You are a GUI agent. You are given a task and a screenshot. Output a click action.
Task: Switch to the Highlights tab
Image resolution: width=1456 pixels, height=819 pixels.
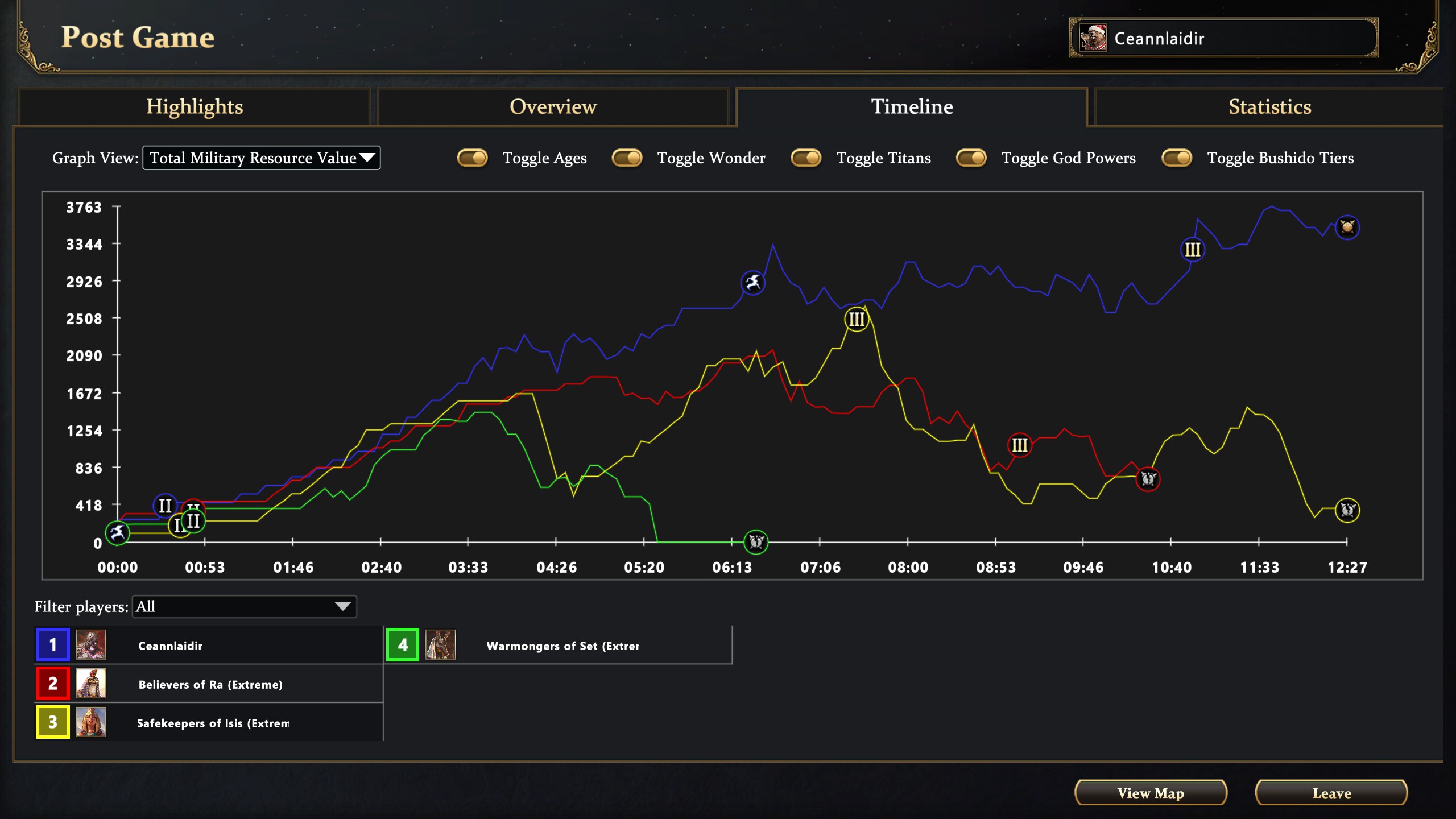195,107
